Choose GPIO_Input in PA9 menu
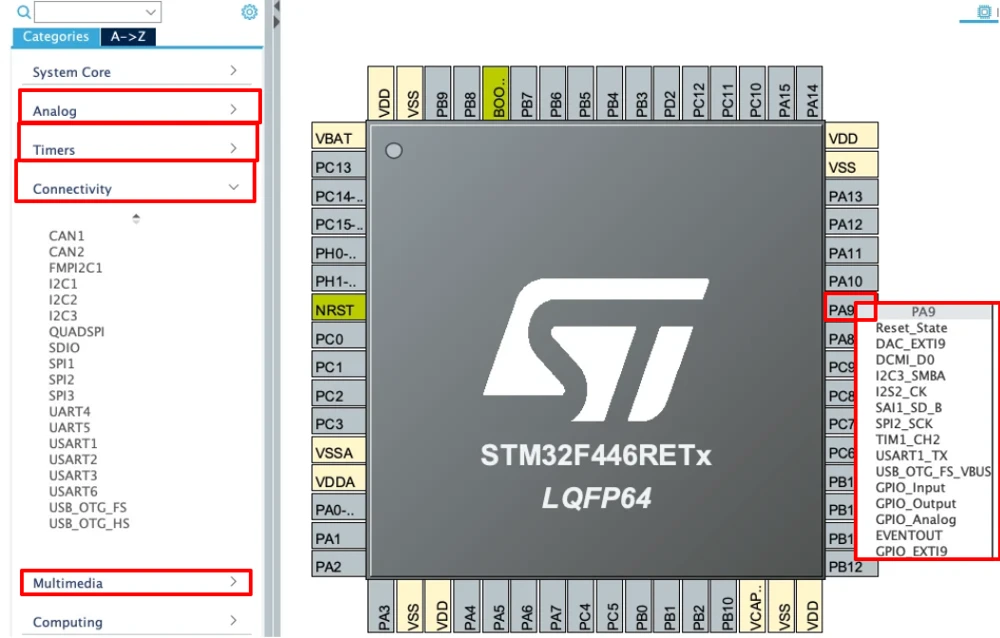The width and height of the screenshot is (1000, 638). click(910, 487)
